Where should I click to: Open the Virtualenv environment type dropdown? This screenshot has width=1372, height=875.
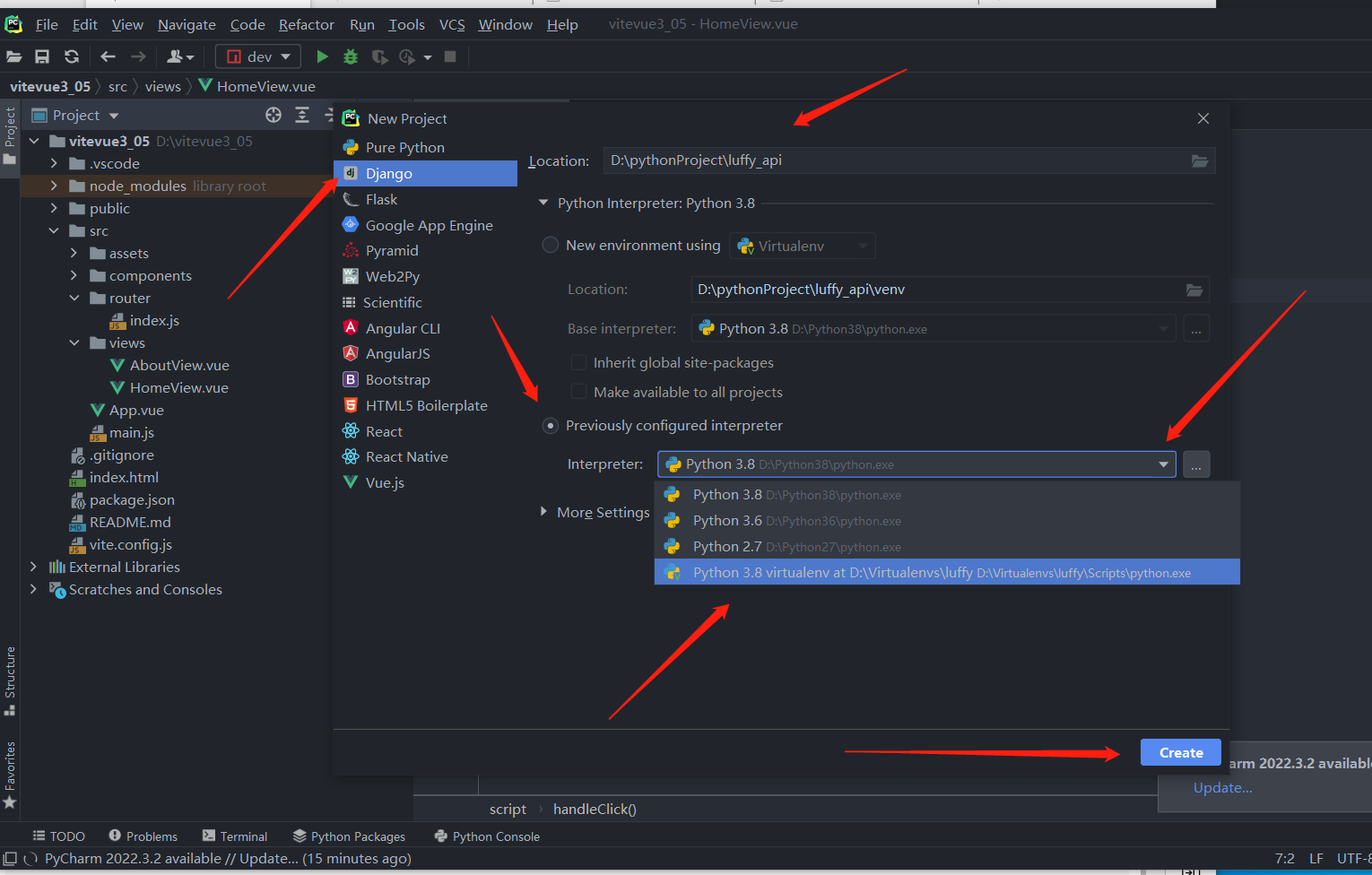(x=803, y=246)
